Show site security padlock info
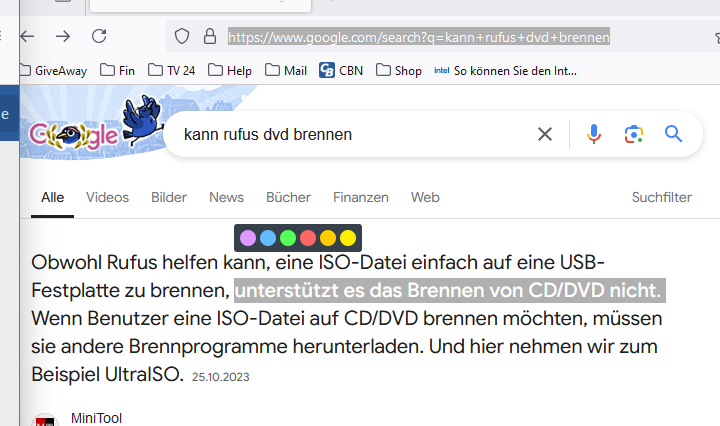This screenshot has height=426, width=720. [210, 36]
